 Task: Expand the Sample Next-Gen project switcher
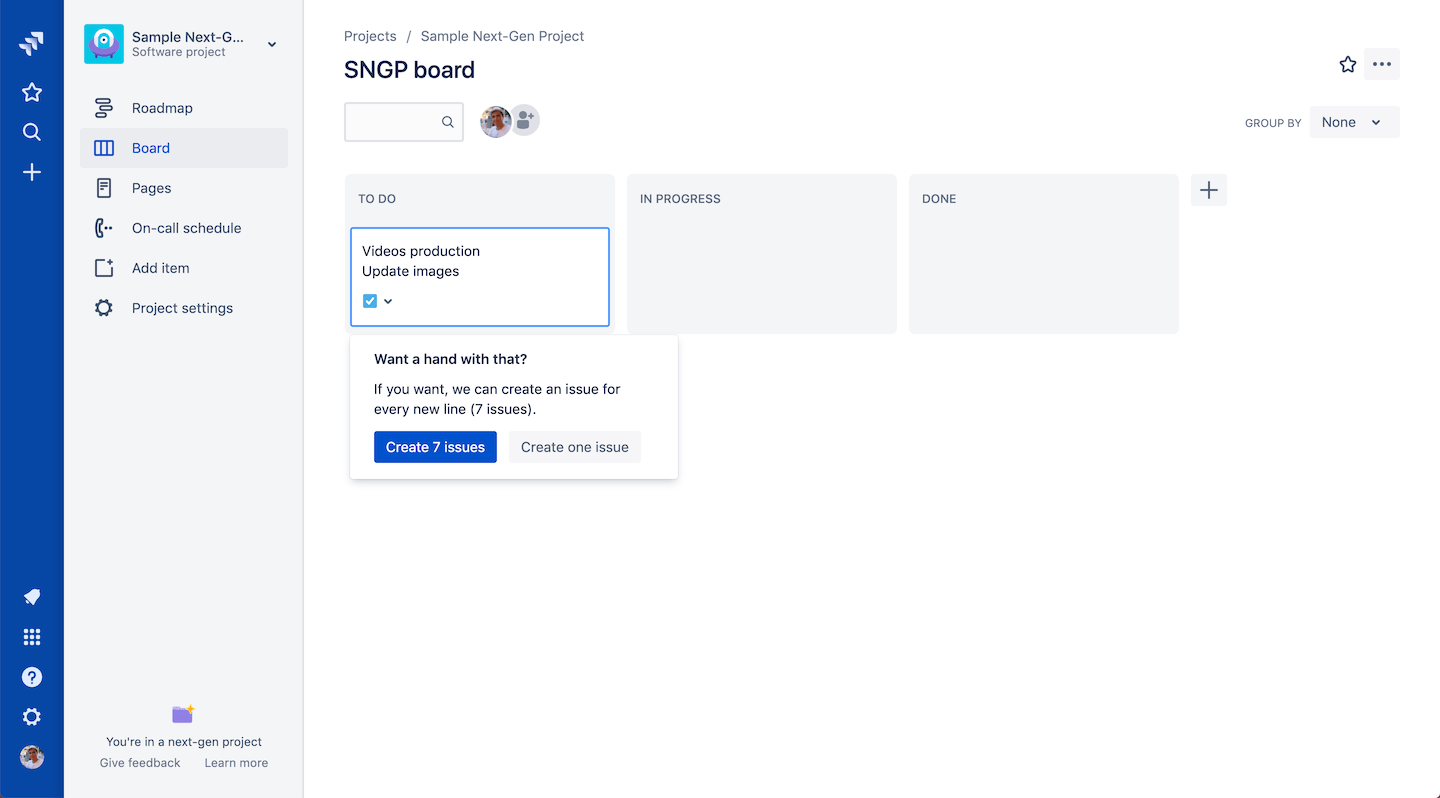(272, 44)
